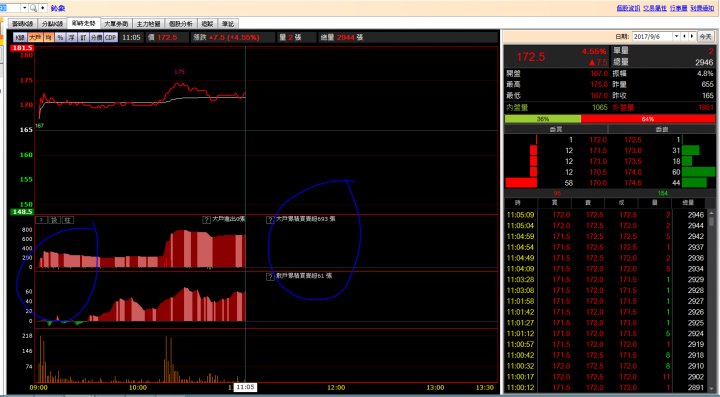
Task: Click the 148.5 lower limit price label
Action: pos(22,212)
